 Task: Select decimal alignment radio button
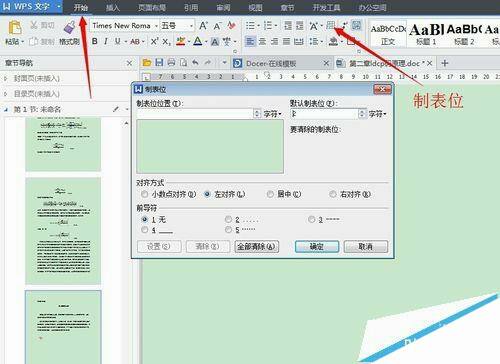tap(144, 194)
